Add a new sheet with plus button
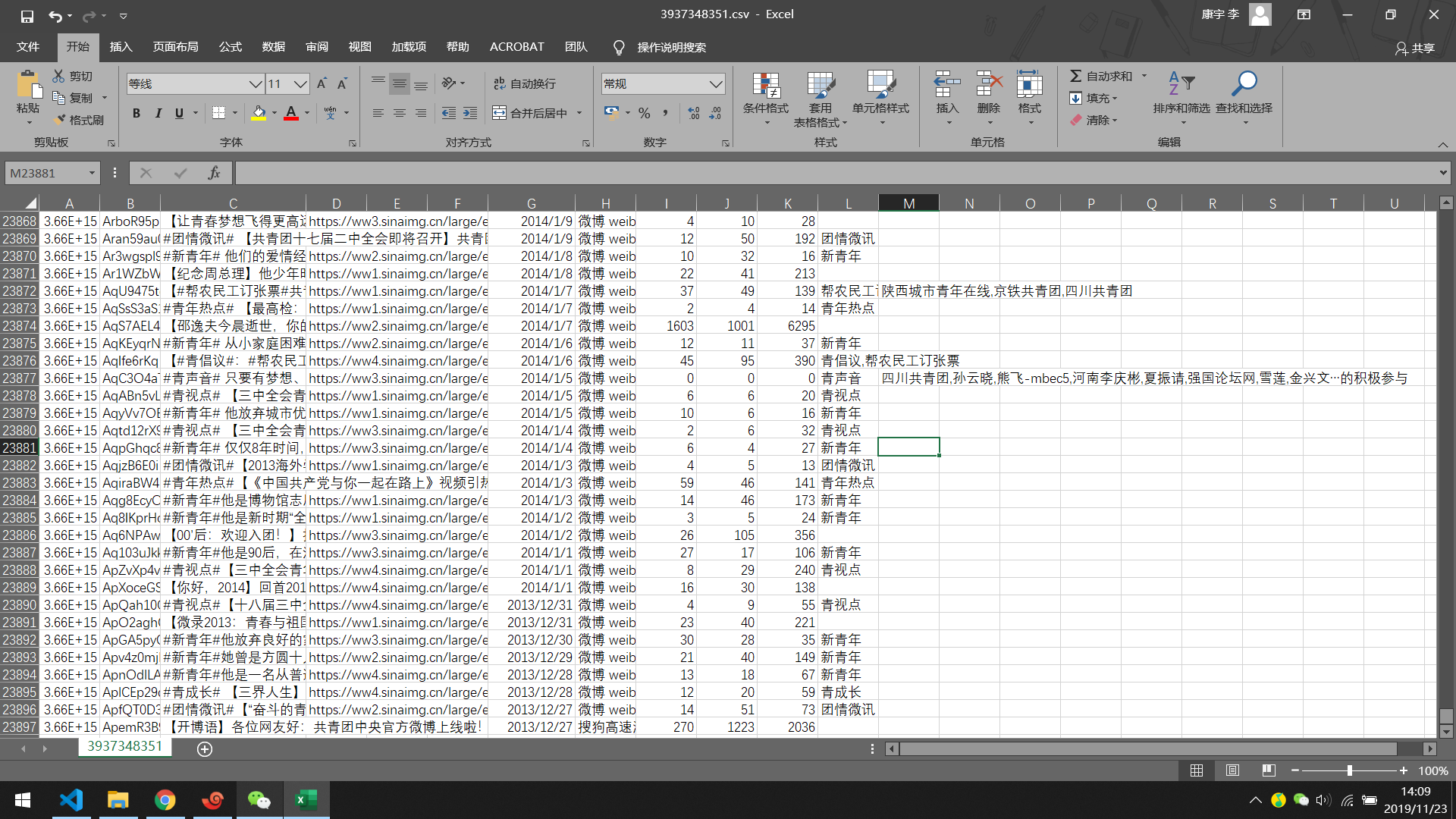The image size is (1456, 819). coord(204,748)
